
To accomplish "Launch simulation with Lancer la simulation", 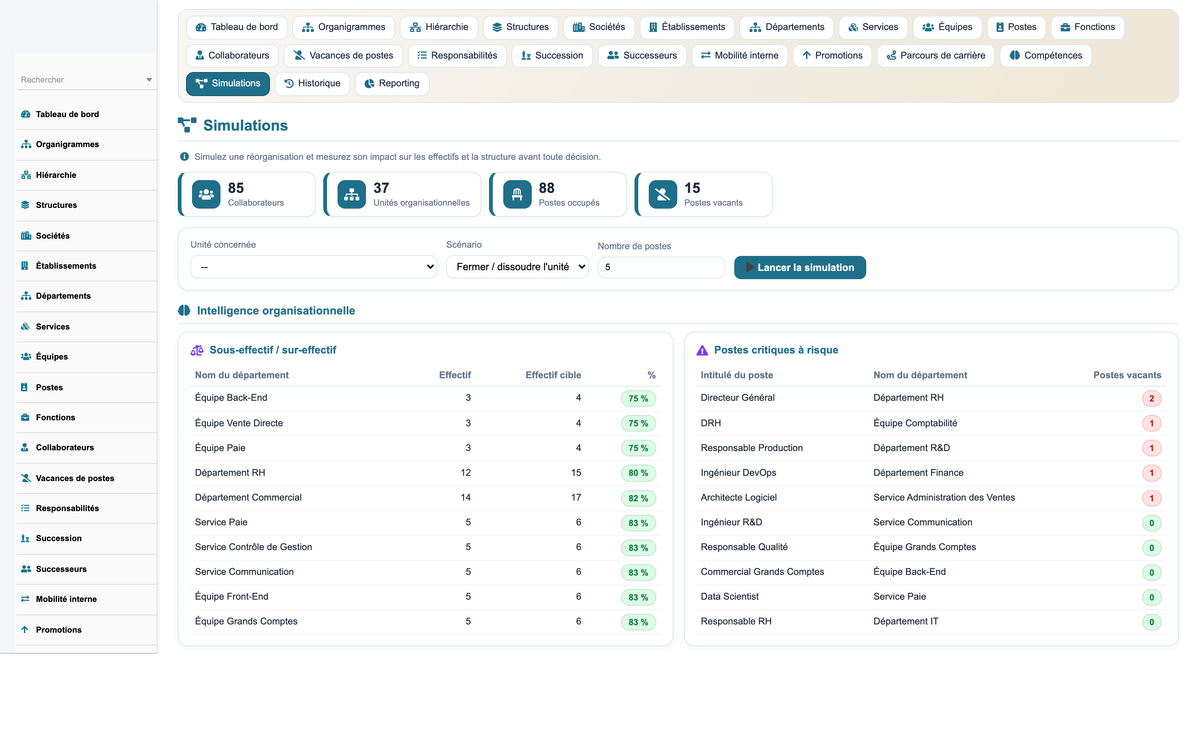I will [800, 268].
